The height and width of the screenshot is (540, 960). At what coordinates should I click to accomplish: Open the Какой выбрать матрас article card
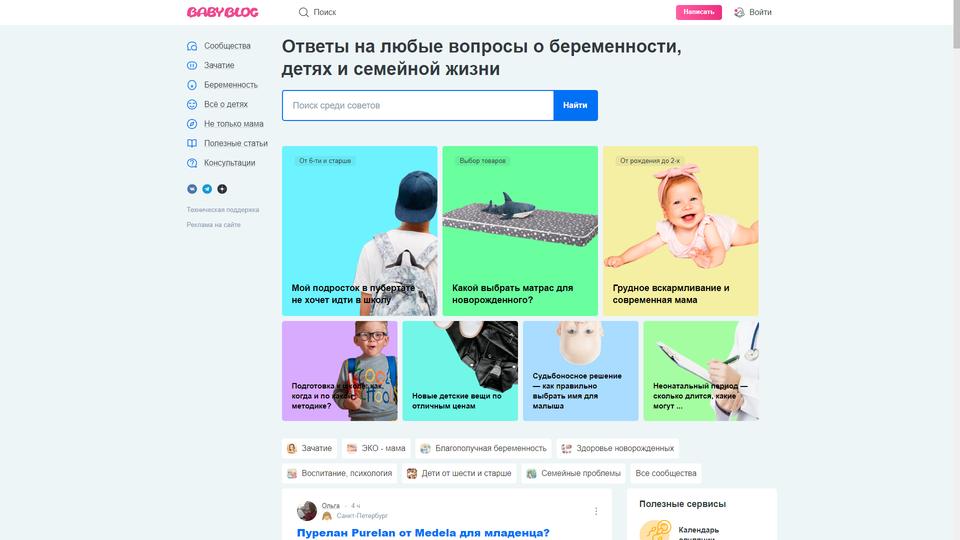[520, 231]
